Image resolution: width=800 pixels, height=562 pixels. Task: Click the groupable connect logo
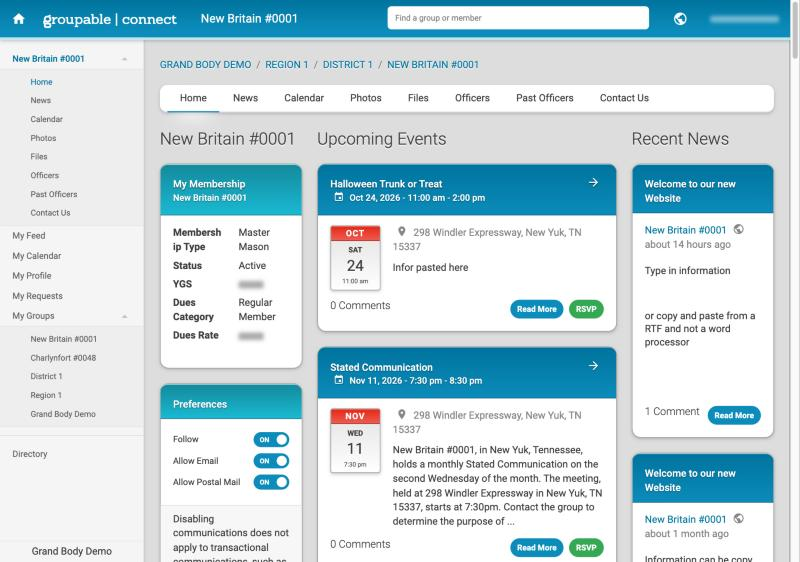110,19
